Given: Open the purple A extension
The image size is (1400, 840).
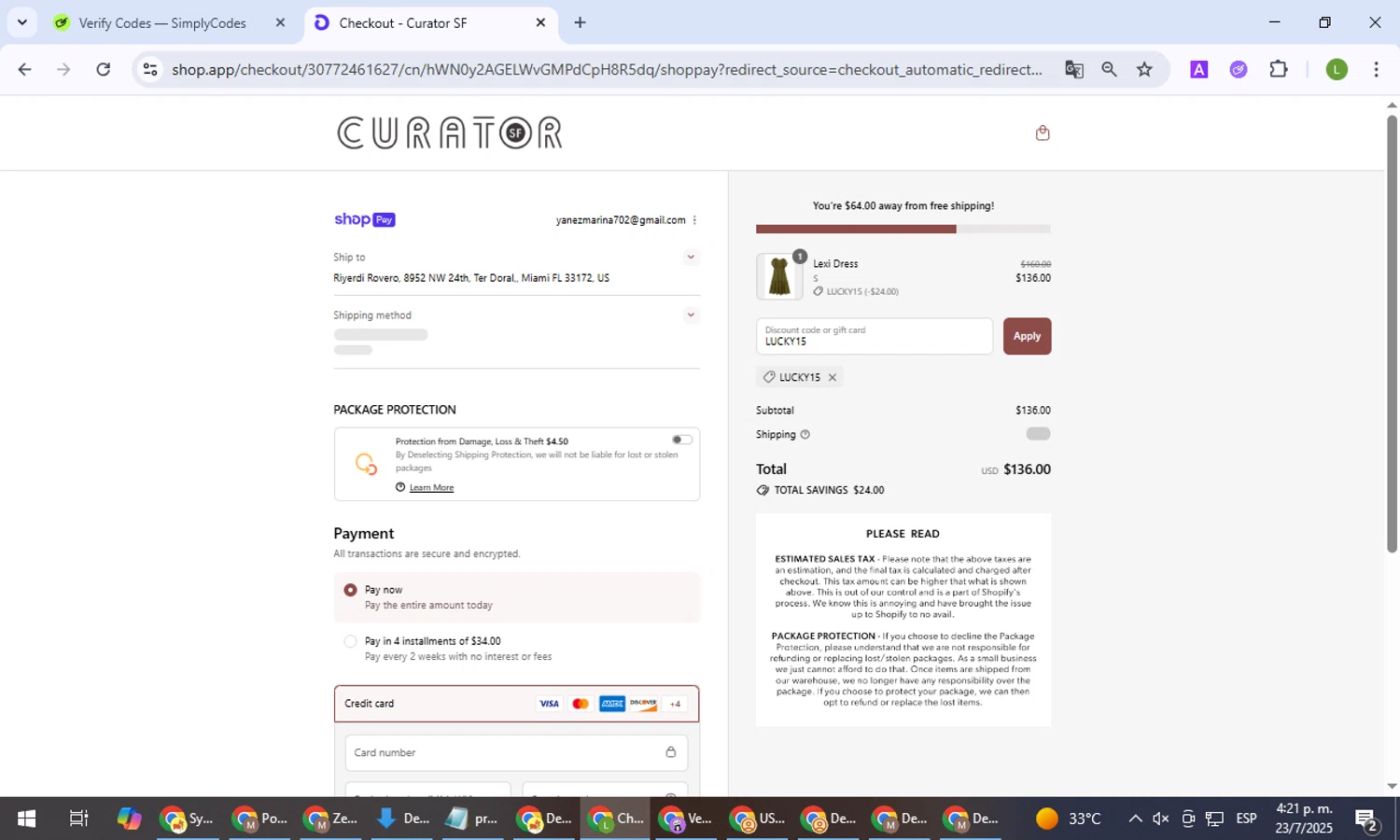Looking at the screenshot, I should pyautogui.click(x=1199, y=69).
